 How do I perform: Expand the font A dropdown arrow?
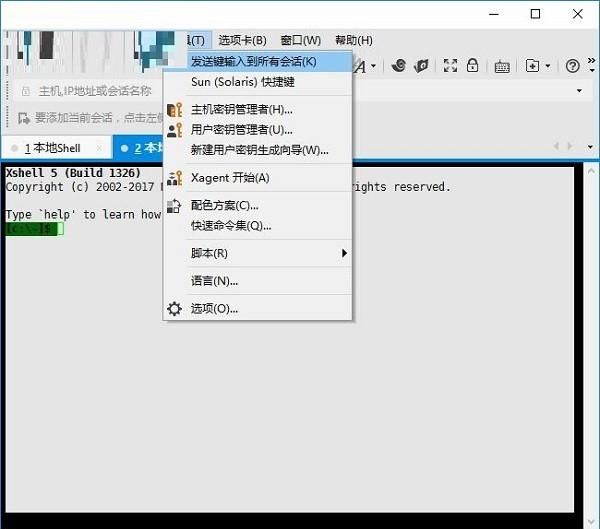[373, 66]
